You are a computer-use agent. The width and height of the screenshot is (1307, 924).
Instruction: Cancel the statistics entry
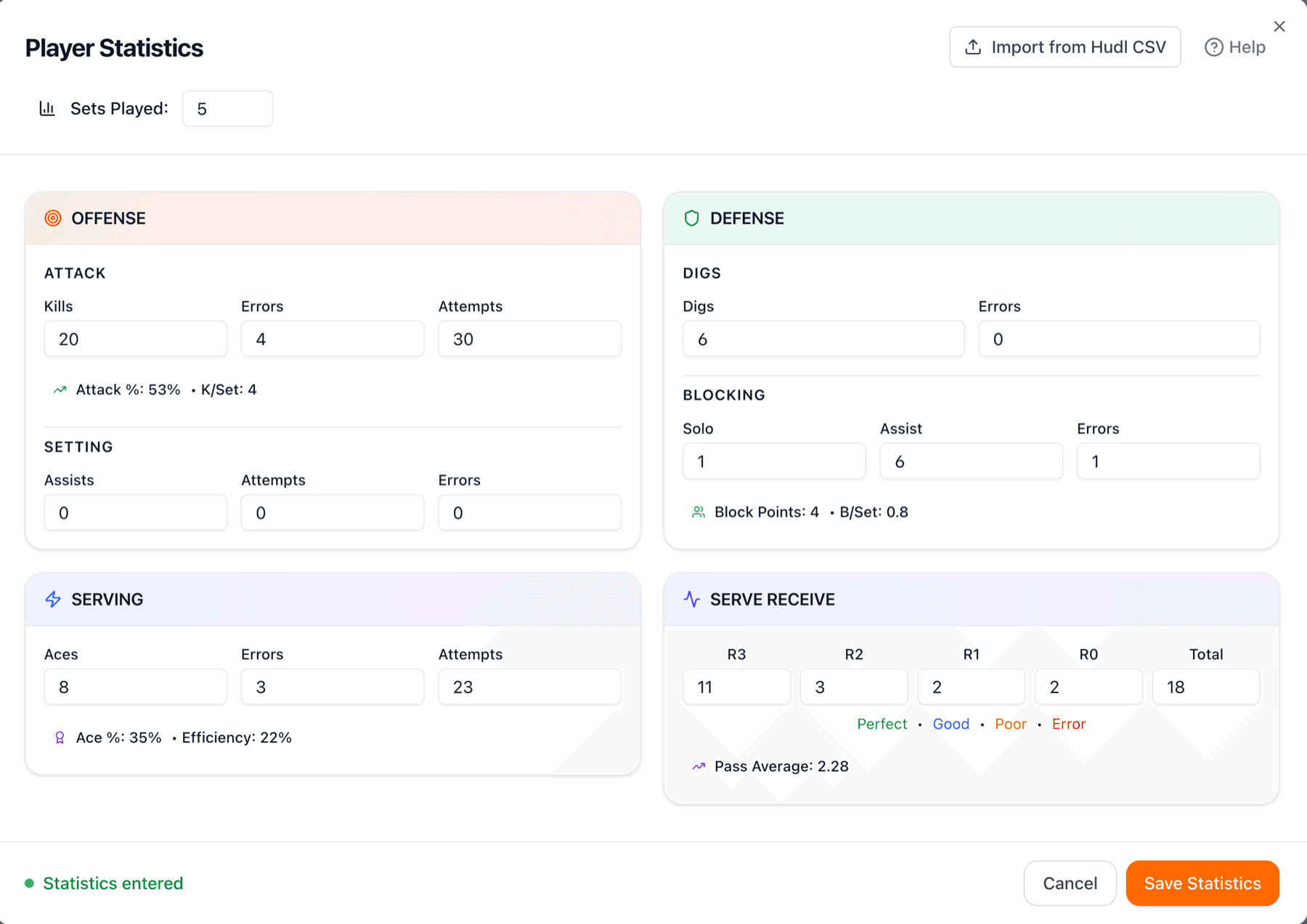coord(1070,883)
